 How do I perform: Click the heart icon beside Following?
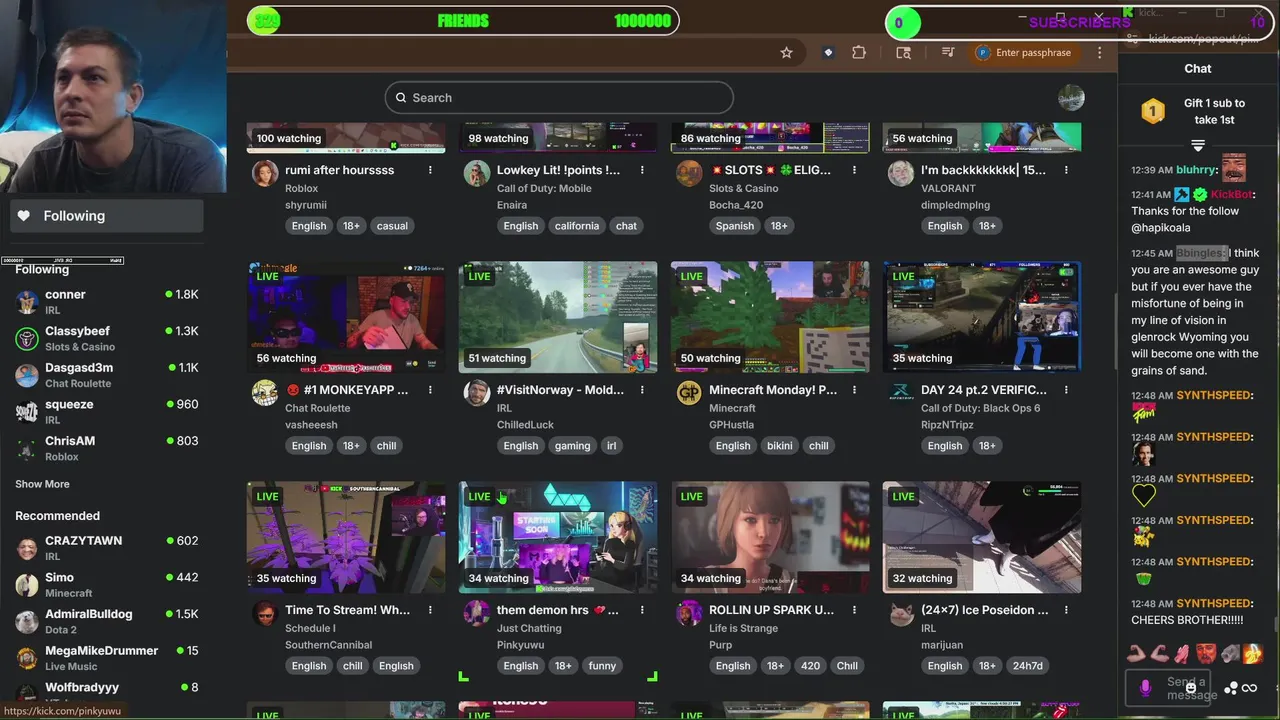(x=24, y=216)
